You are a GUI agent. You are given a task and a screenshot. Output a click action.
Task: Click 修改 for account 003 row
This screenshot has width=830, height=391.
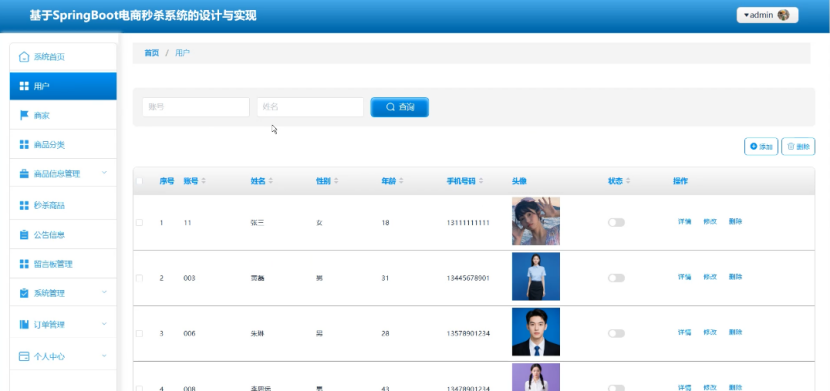[x=710, y=277]
